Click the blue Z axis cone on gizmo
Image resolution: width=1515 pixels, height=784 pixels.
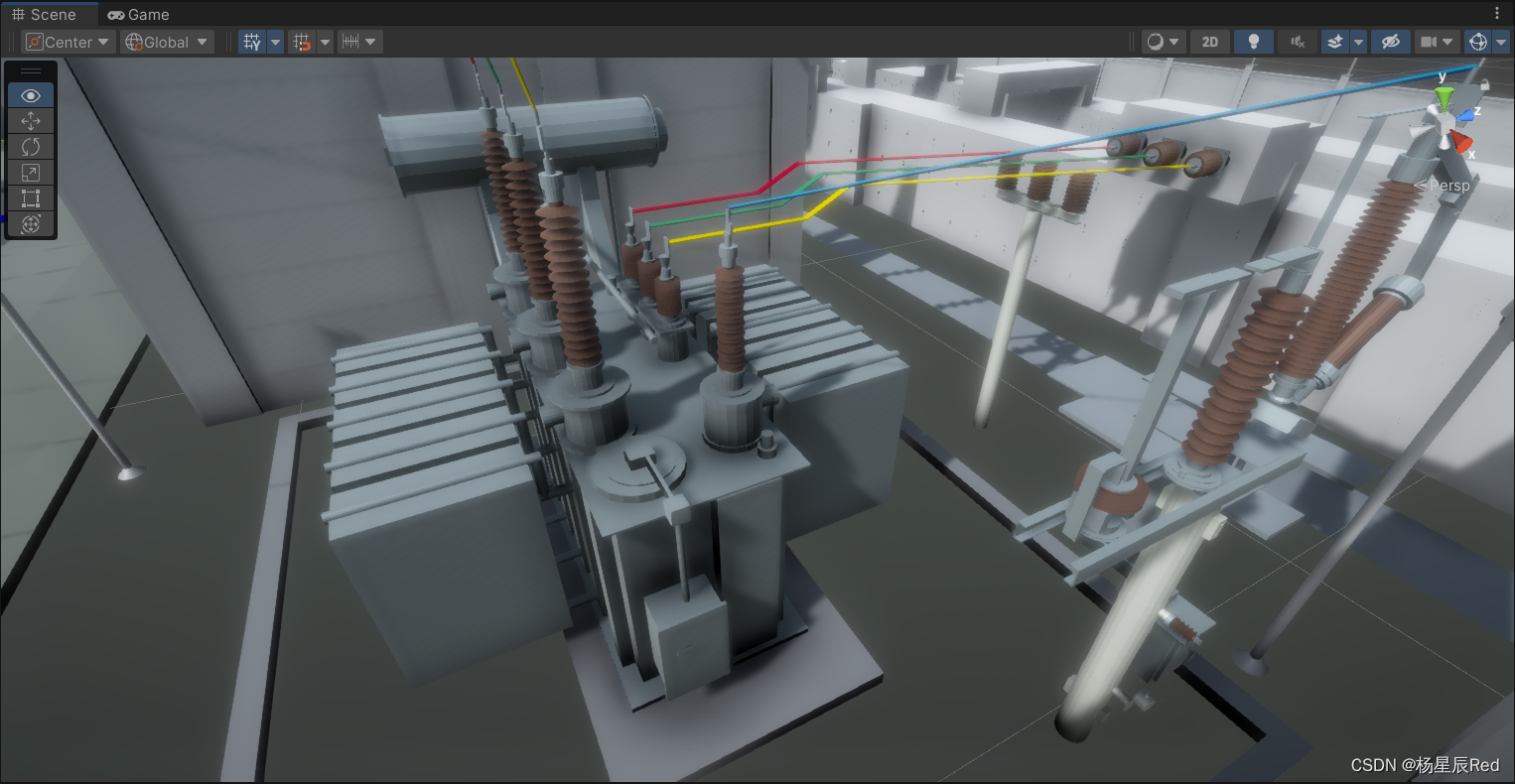[x=1464, y=115]
